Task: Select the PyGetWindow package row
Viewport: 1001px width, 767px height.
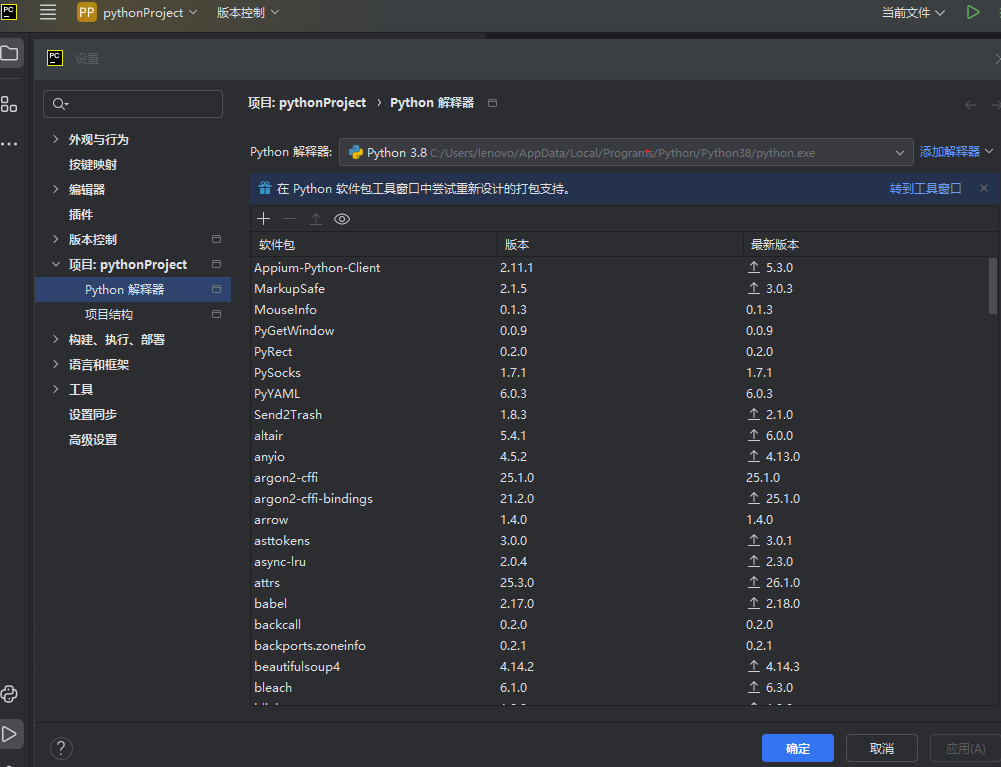Action: pos(619,331)
